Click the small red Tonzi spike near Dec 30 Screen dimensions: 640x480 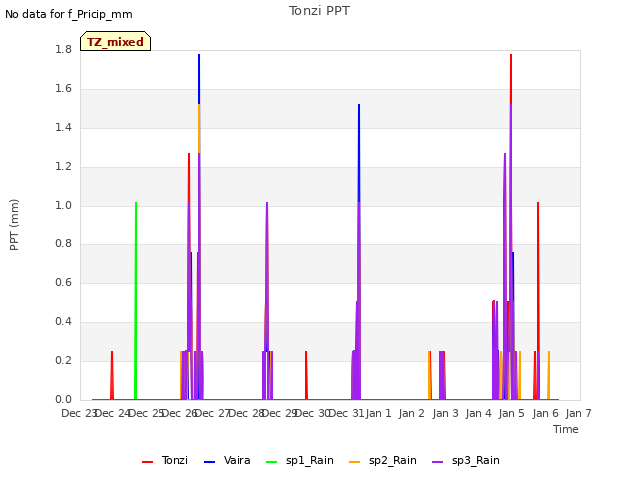[x=306, y=375]
